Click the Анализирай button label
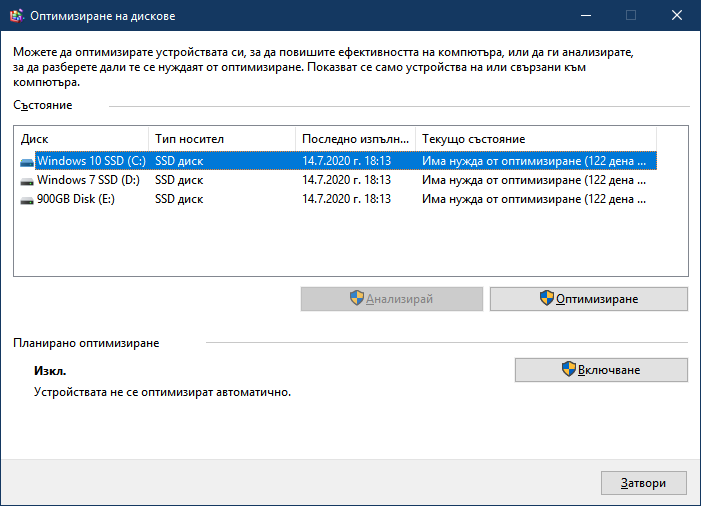The width and height of the screenshot is (701, 506). click(399, 299)
